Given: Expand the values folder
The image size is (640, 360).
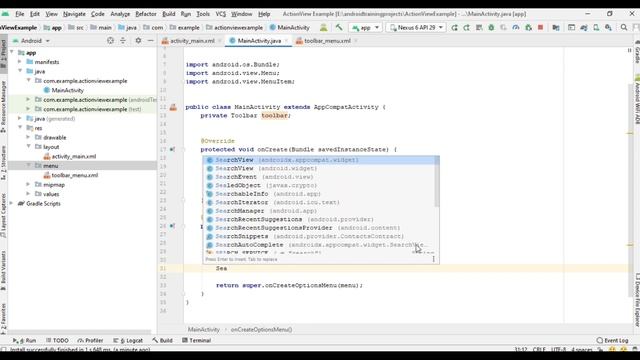Looking at the screenshot, I should [x=28, y=194].
